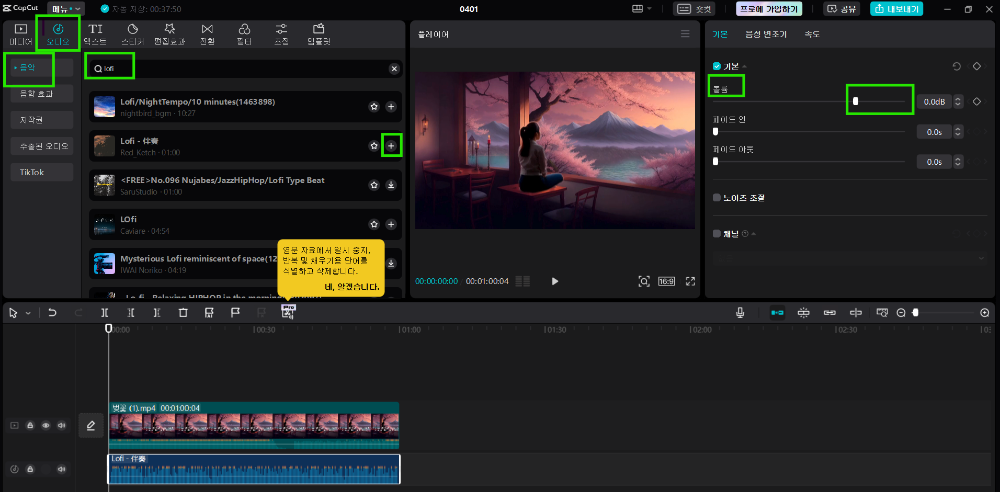The height and width of the screenshot is (492, 1000).
Task: Collapse the Channel section arrow
Action: click(x=753, y=234)
